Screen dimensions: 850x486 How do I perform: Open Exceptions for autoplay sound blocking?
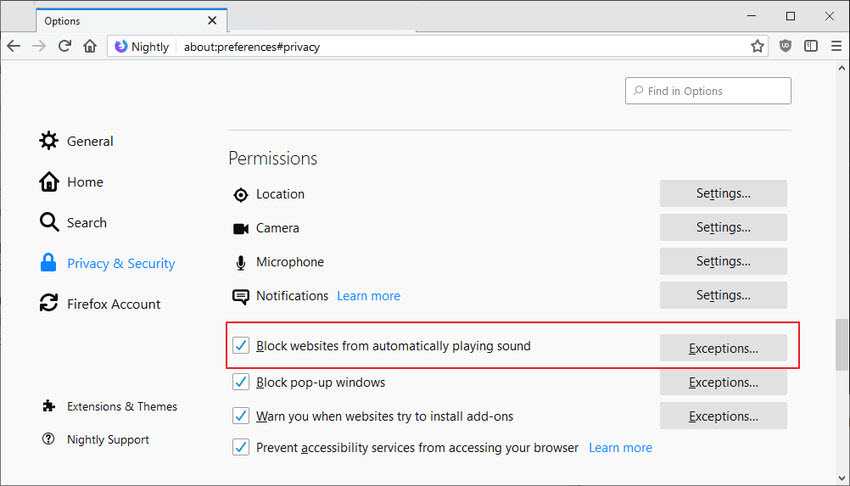pos(723,348)
